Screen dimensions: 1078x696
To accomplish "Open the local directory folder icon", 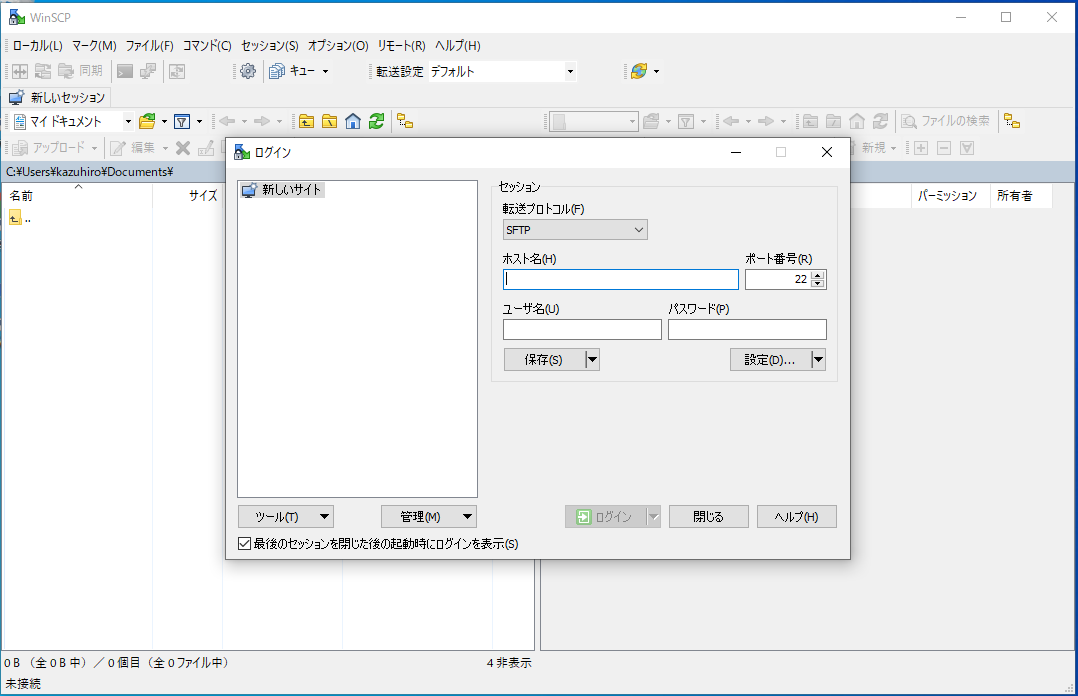I will 147,121.
